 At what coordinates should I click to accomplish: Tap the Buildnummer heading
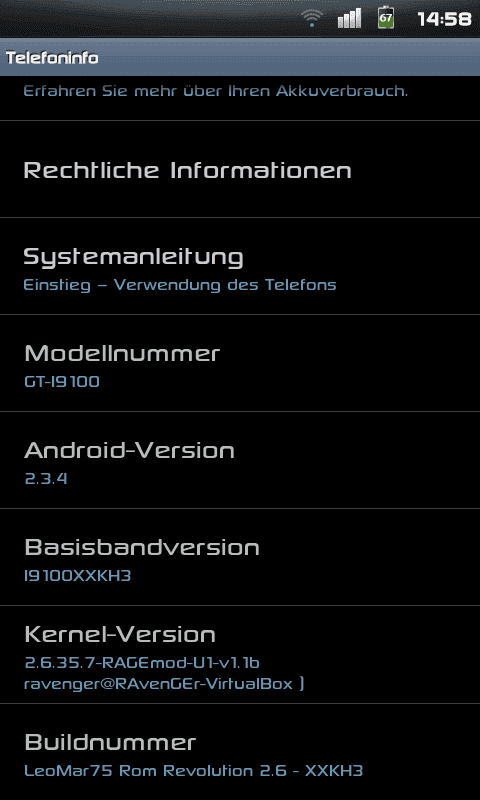pos(110,742)
